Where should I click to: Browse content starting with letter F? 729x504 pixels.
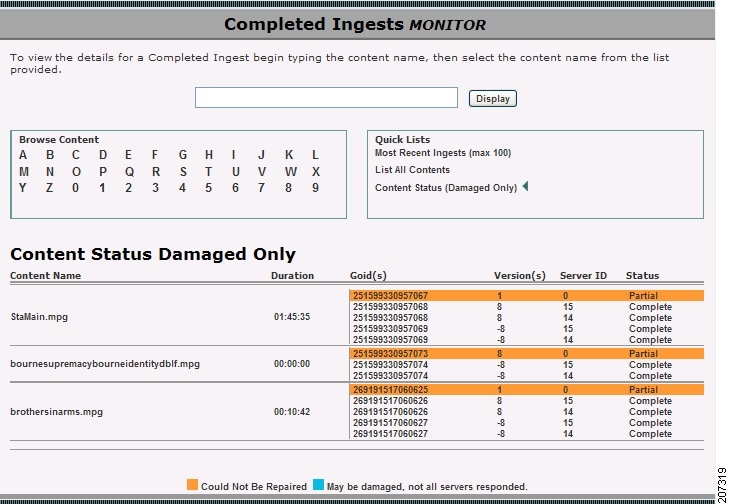[x=155, y=155]
